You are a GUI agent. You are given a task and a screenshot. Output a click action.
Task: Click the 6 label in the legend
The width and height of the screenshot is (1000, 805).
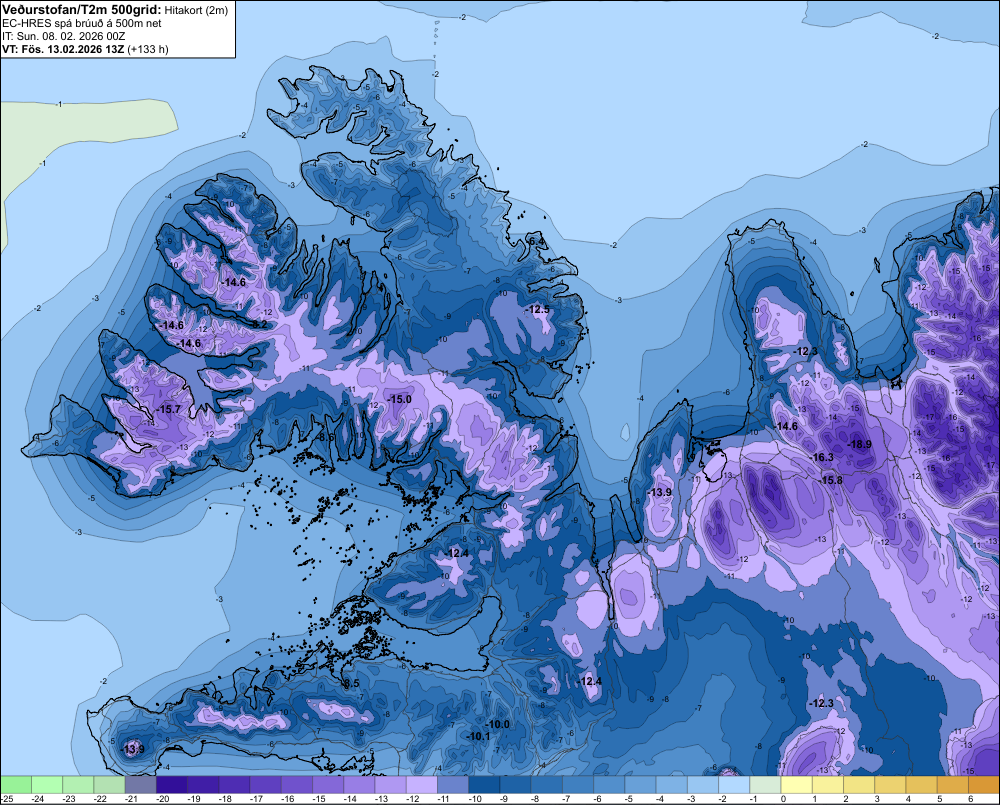[x=971, y=799]
